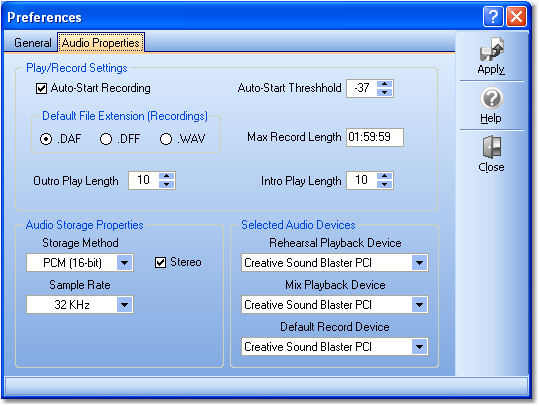This screenshot has height=406, width=539.
Task: Choose the .DAF radio button
Action: (x=46, y=139)
